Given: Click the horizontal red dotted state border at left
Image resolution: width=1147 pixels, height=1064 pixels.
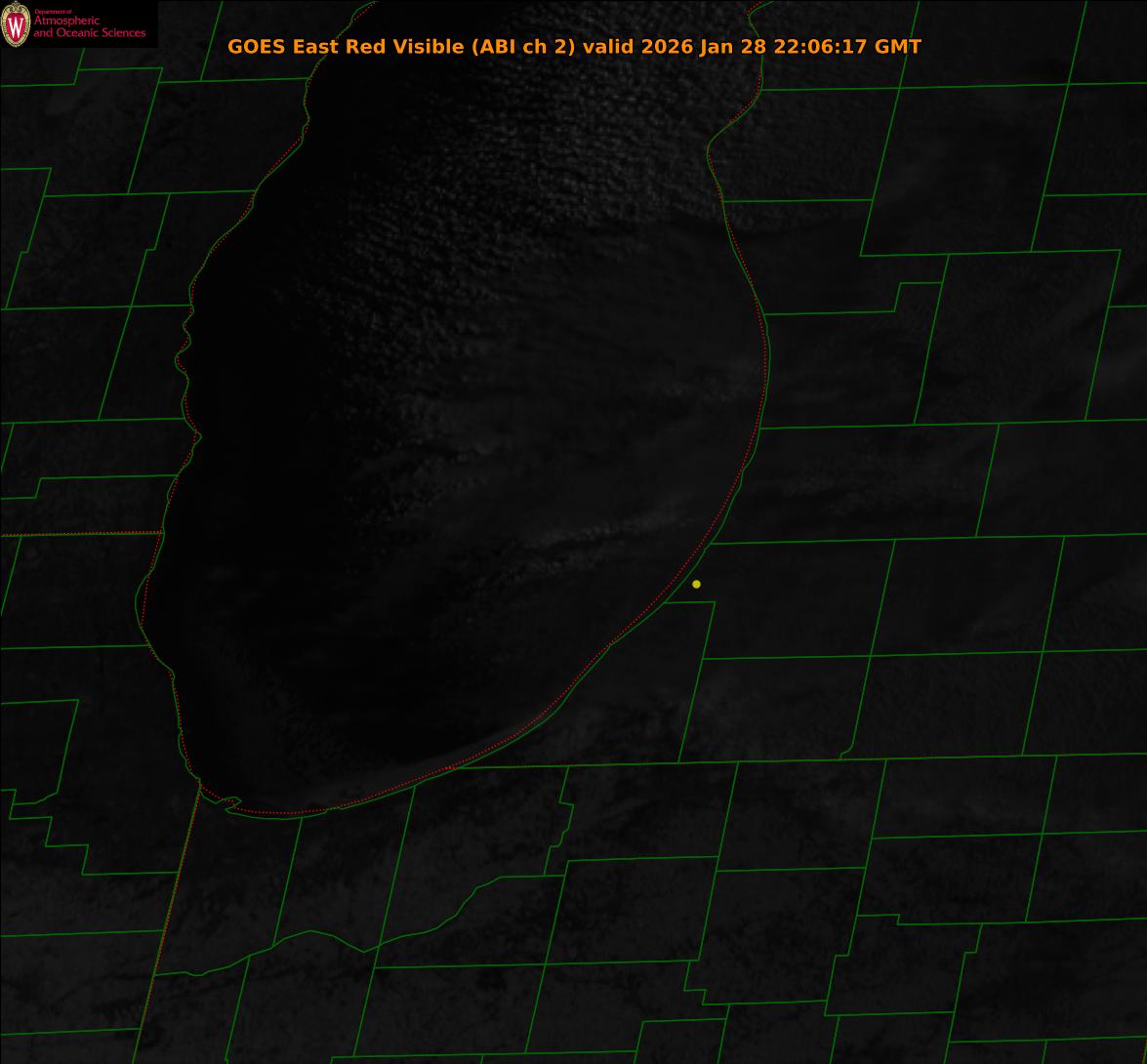Looking at the screenshot, I should click(x=78, y=533).
